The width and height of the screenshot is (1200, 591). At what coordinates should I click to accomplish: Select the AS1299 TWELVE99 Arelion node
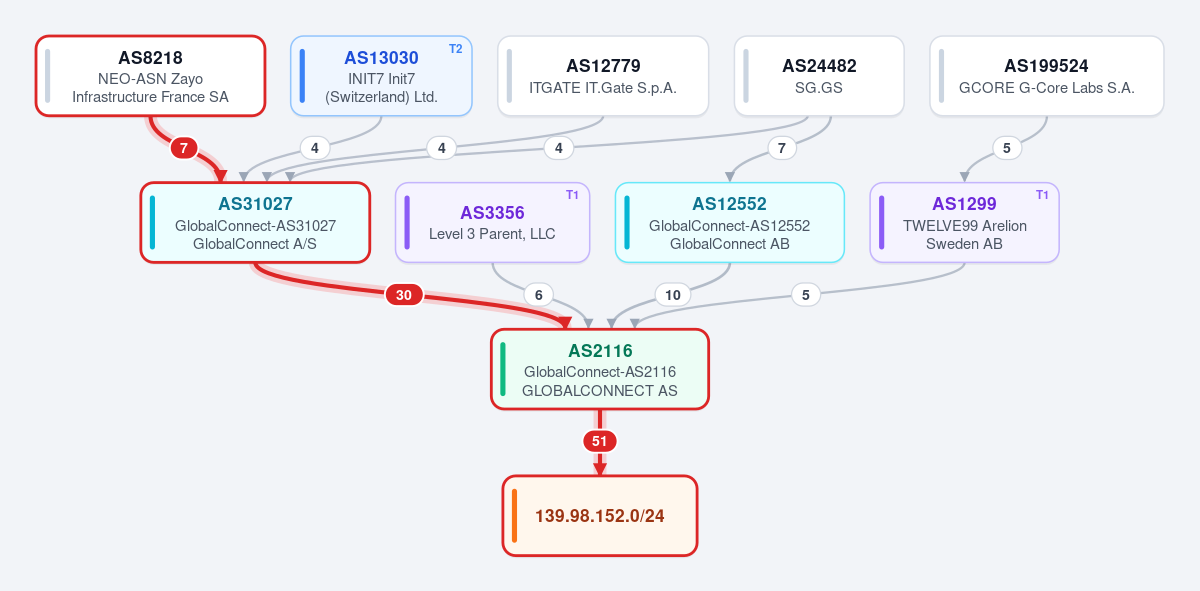(x=964, y=223)
